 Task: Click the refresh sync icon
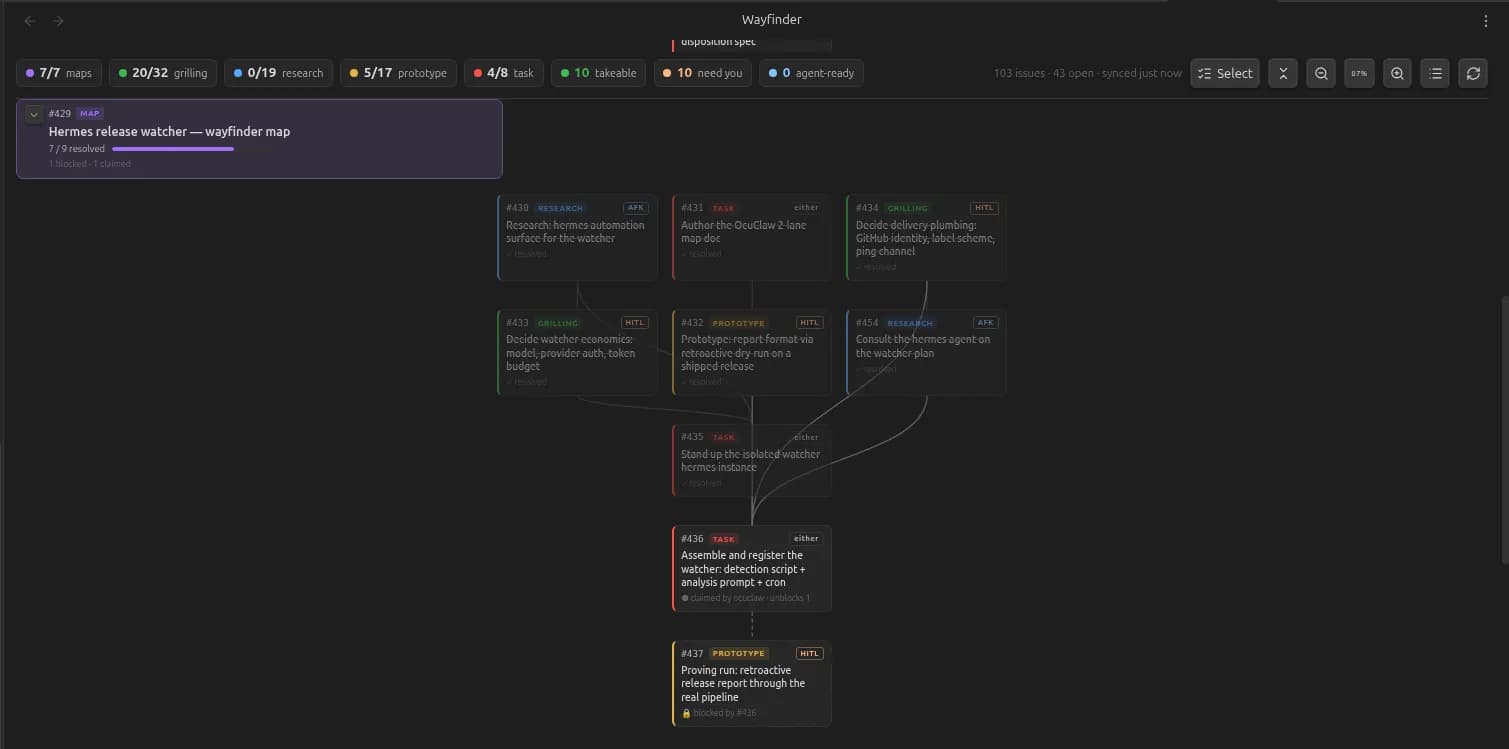[x=1473, y=73]
